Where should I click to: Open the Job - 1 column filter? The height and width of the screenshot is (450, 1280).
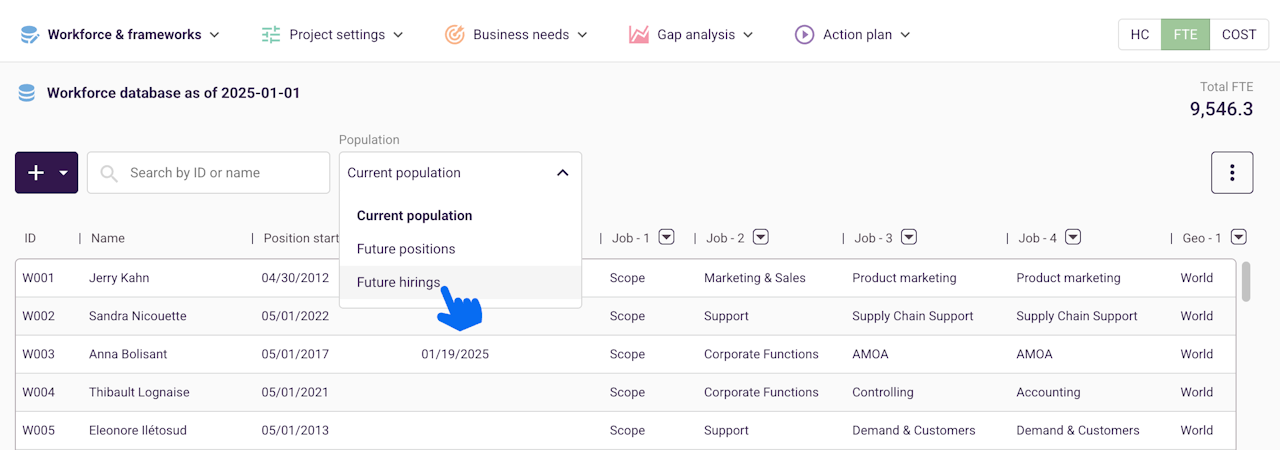[666, 238]
